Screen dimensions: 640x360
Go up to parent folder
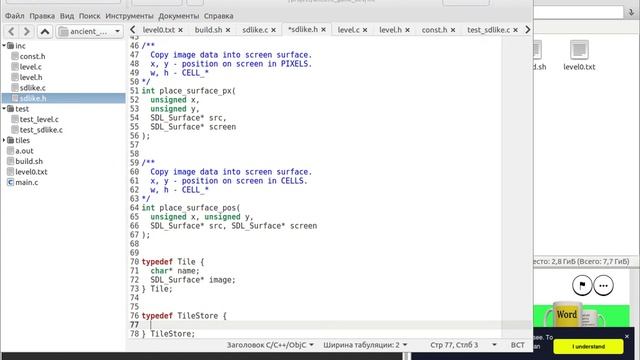click(45, 31)
